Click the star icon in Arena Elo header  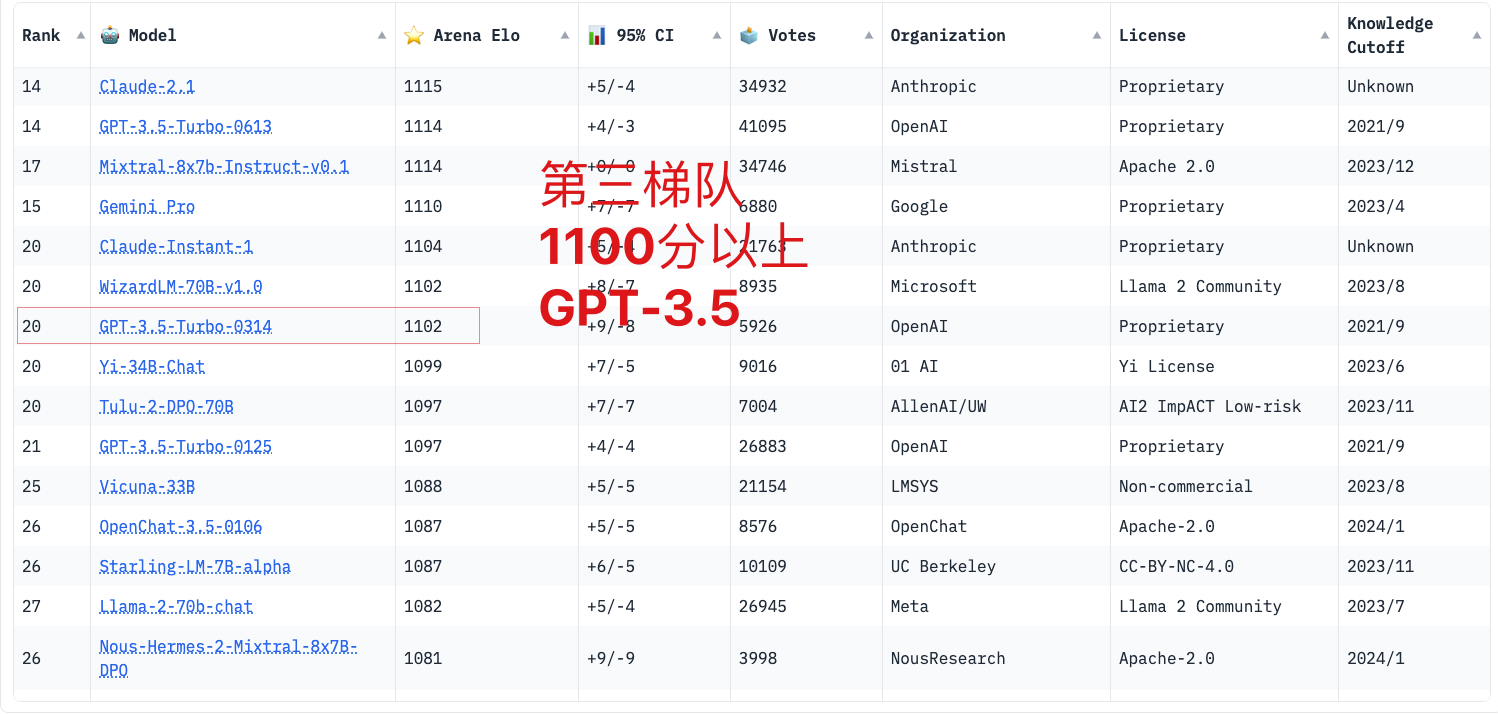pyautogui.click(x=414, y=35)
